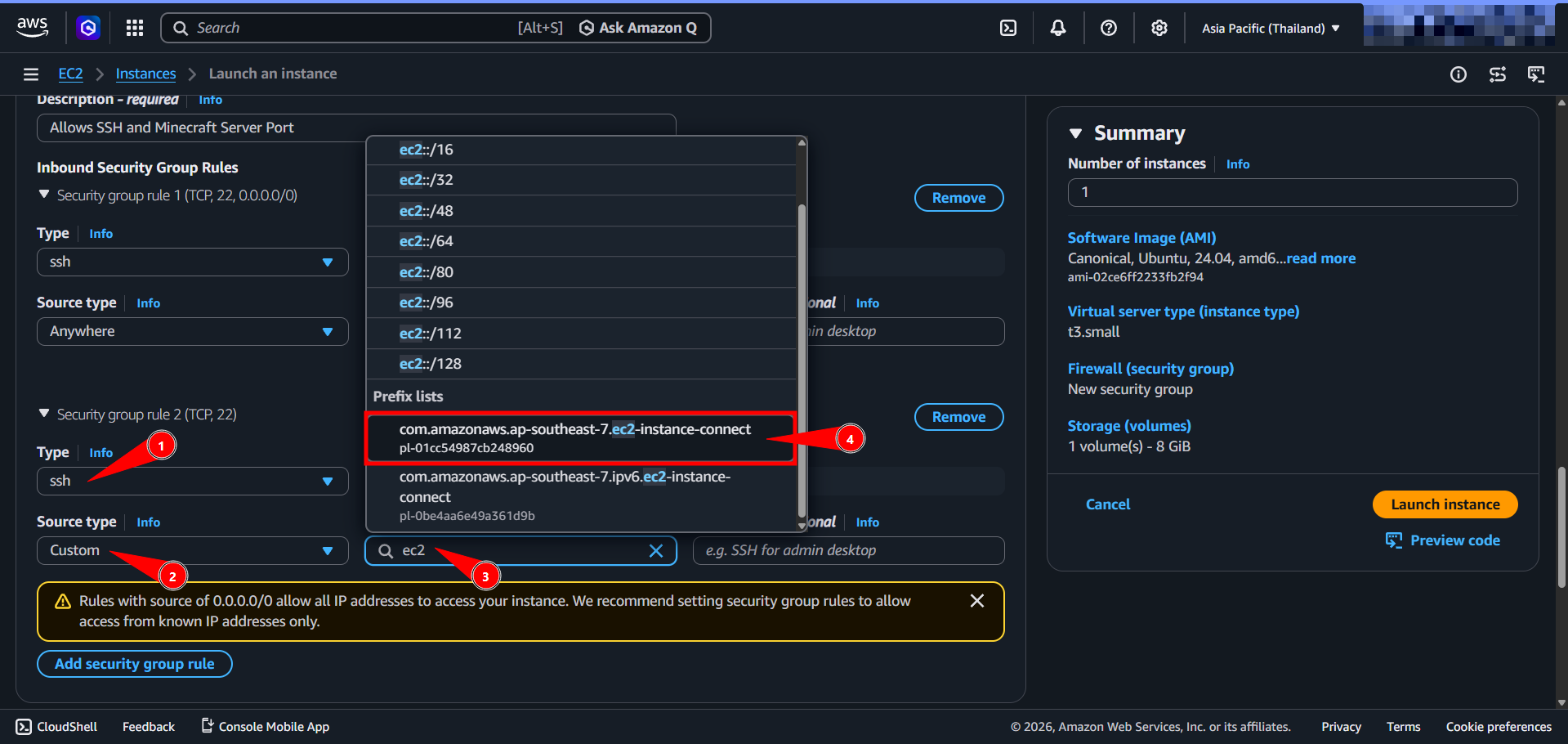Open the settings gear
Image resolution: width=1568 pixels, height=744 pixels.
(x=1159, y=28)
